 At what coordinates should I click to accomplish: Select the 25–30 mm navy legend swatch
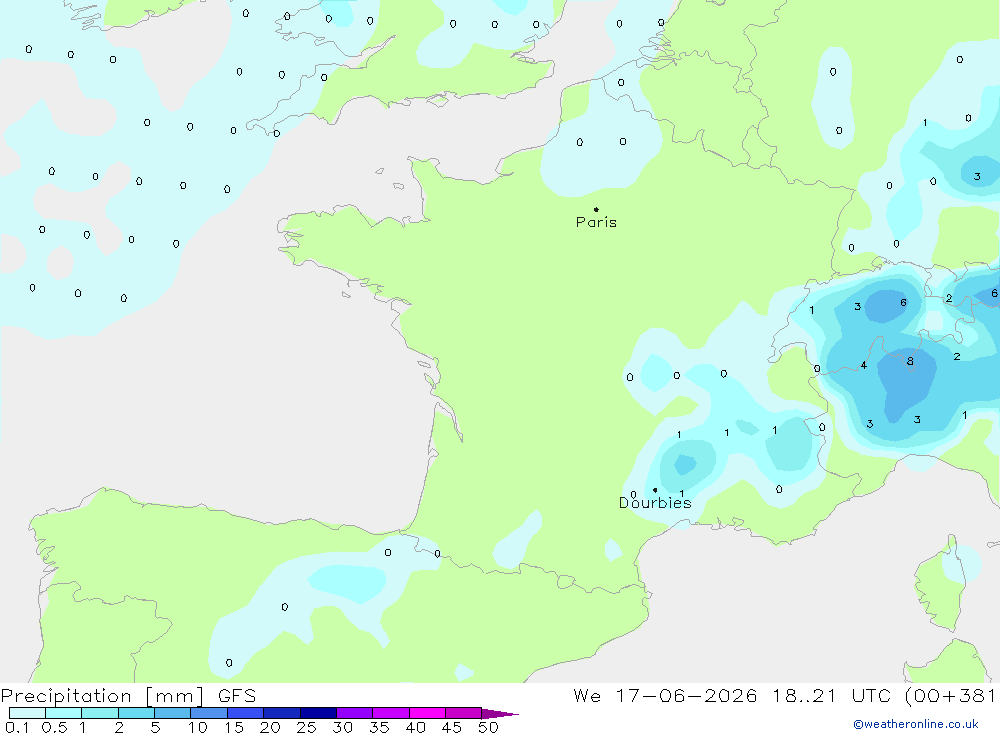[318, 713]
